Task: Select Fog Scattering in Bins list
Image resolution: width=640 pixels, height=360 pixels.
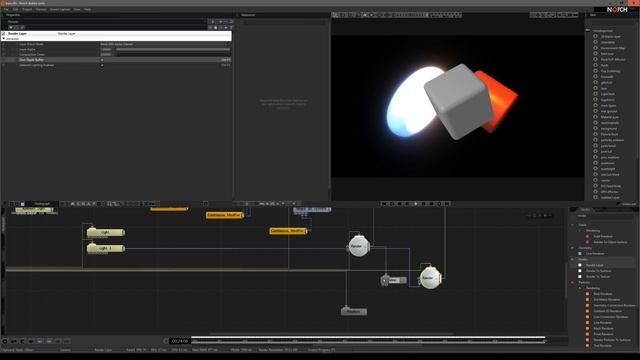Action: (610, 71)
